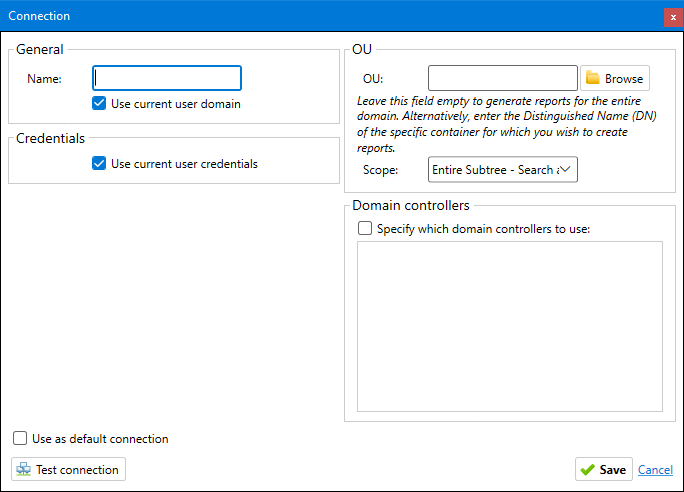The width and height of the screenshot is (684, 492).
Task: Enable Specify which domain controllers to use
Action: pos(365,228)
